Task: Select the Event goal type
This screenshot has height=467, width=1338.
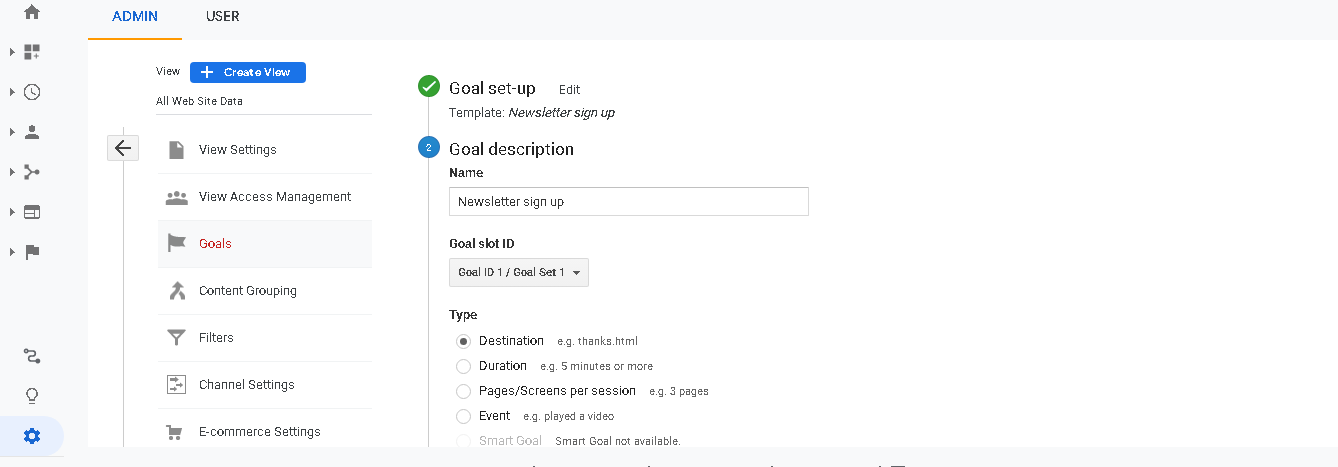Action: (x=463, y=416)
